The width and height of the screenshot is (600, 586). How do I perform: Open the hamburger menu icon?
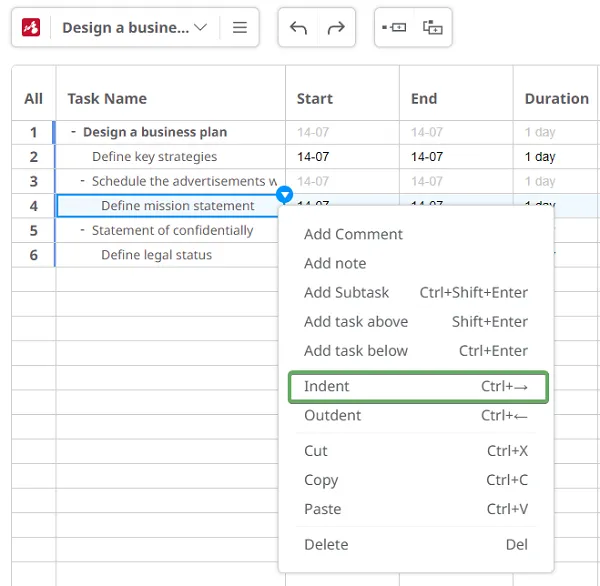240,28
